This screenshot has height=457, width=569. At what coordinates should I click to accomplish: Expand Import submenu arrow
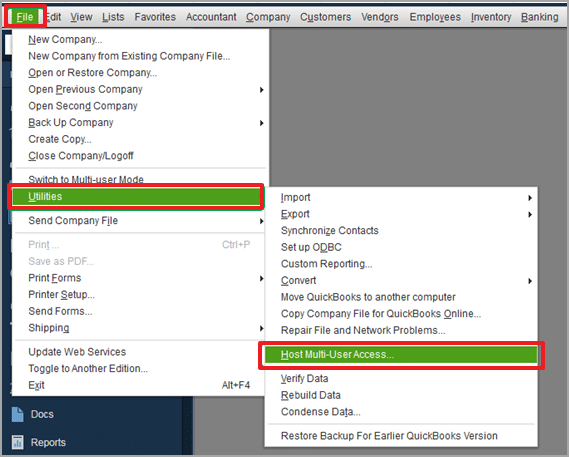click(530, 198)
